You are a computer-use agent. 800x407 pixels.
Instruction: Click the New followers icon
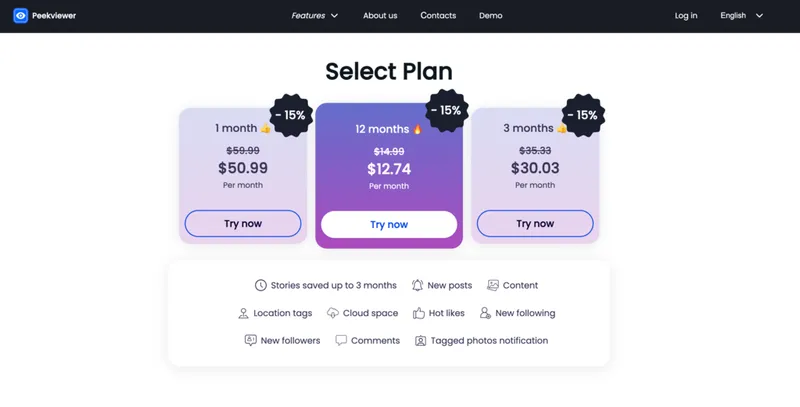click(250, 341)
